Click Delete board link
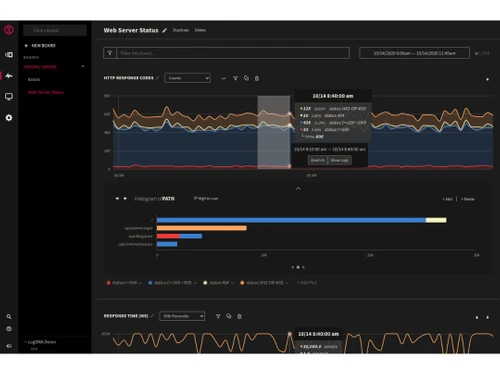Image resolution: width=500 pixels, height=375 pixels. (200, 30)
